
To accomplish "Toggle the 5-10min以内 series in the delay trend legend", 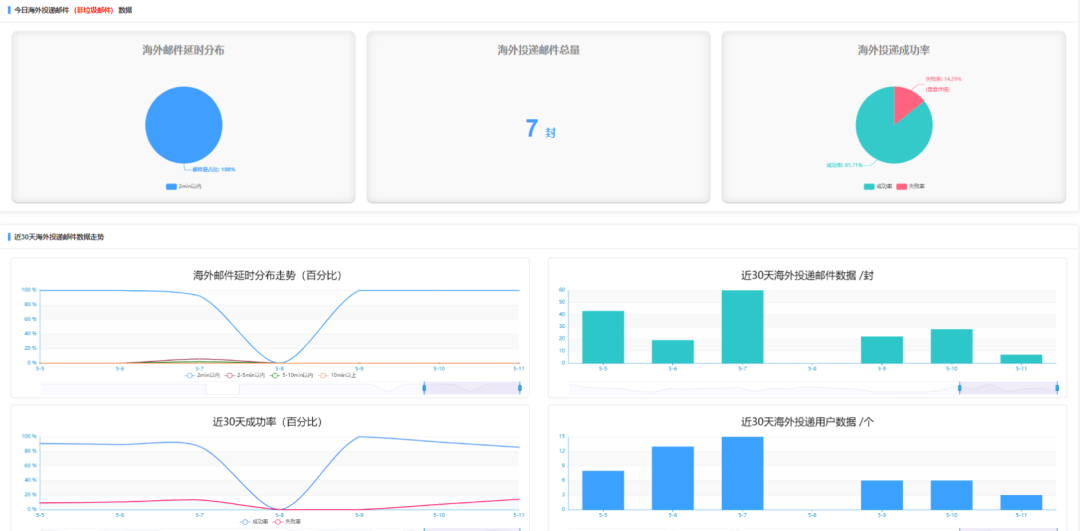I will 290,375.
